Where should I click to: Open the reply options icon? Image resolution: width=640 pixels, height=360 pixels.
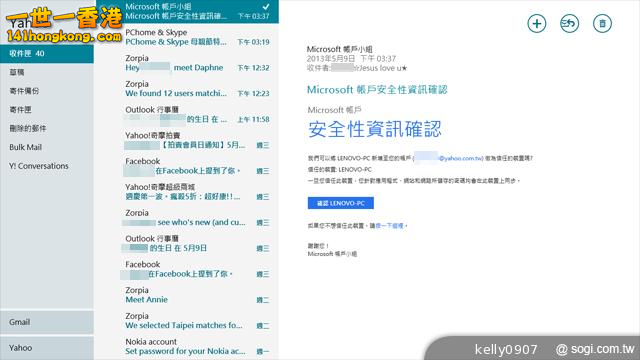[x=569, y=24]
